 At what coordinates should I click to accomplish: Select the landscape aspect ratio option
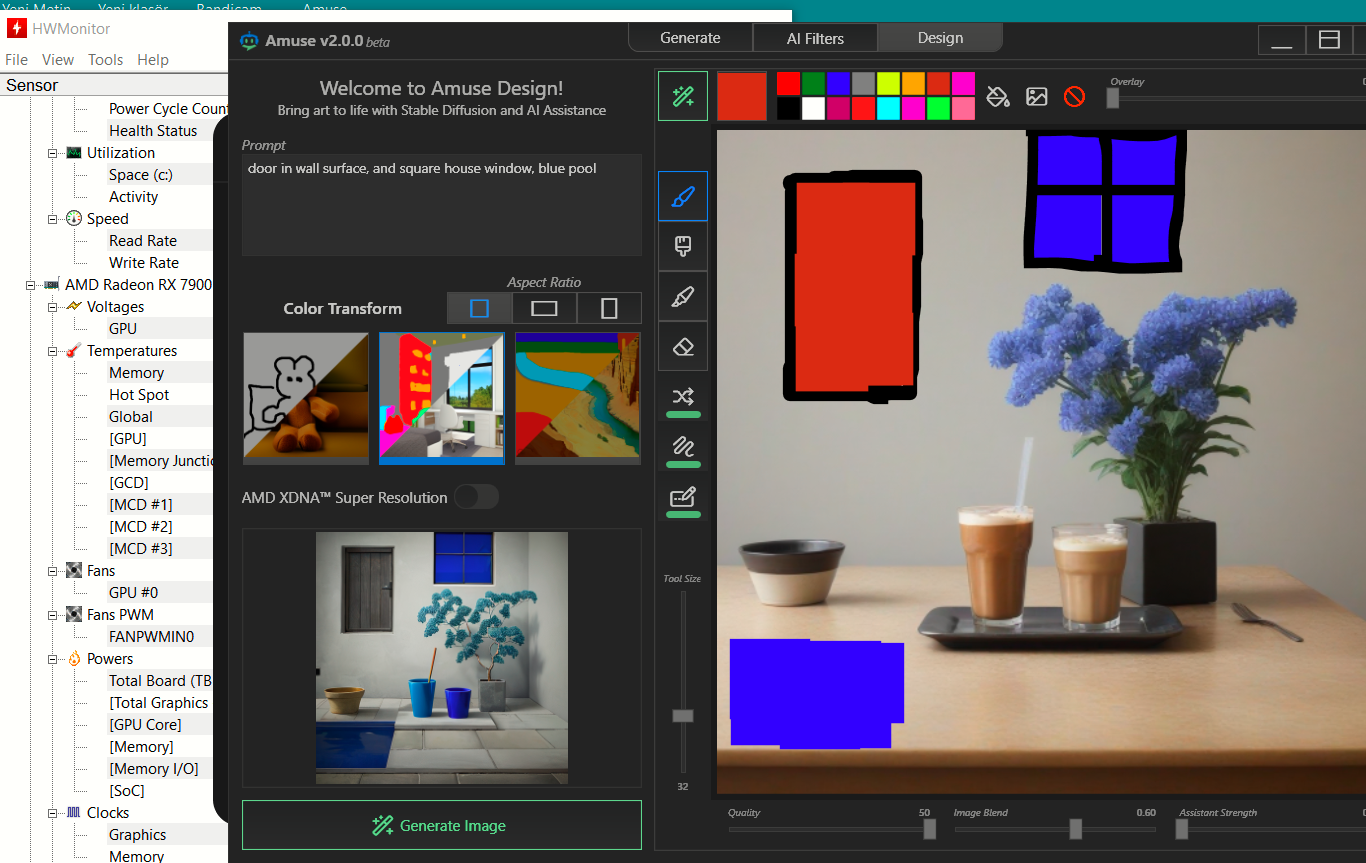544,308
